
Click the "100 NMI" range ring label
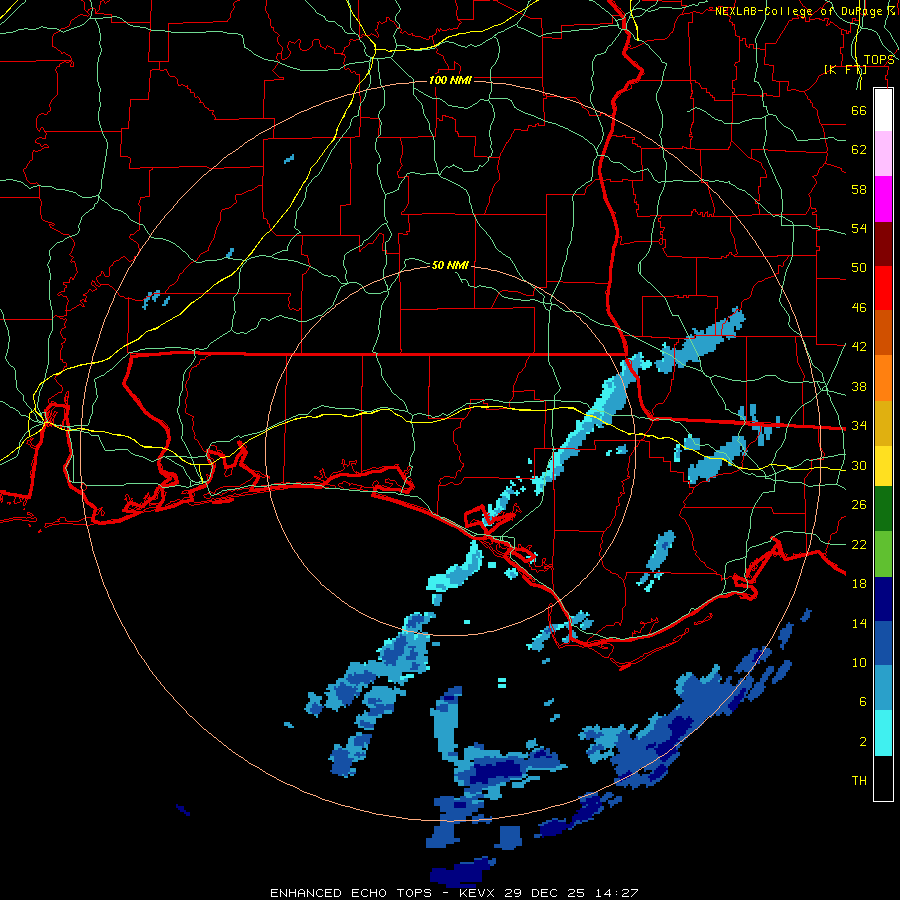[x=451, y=80]
